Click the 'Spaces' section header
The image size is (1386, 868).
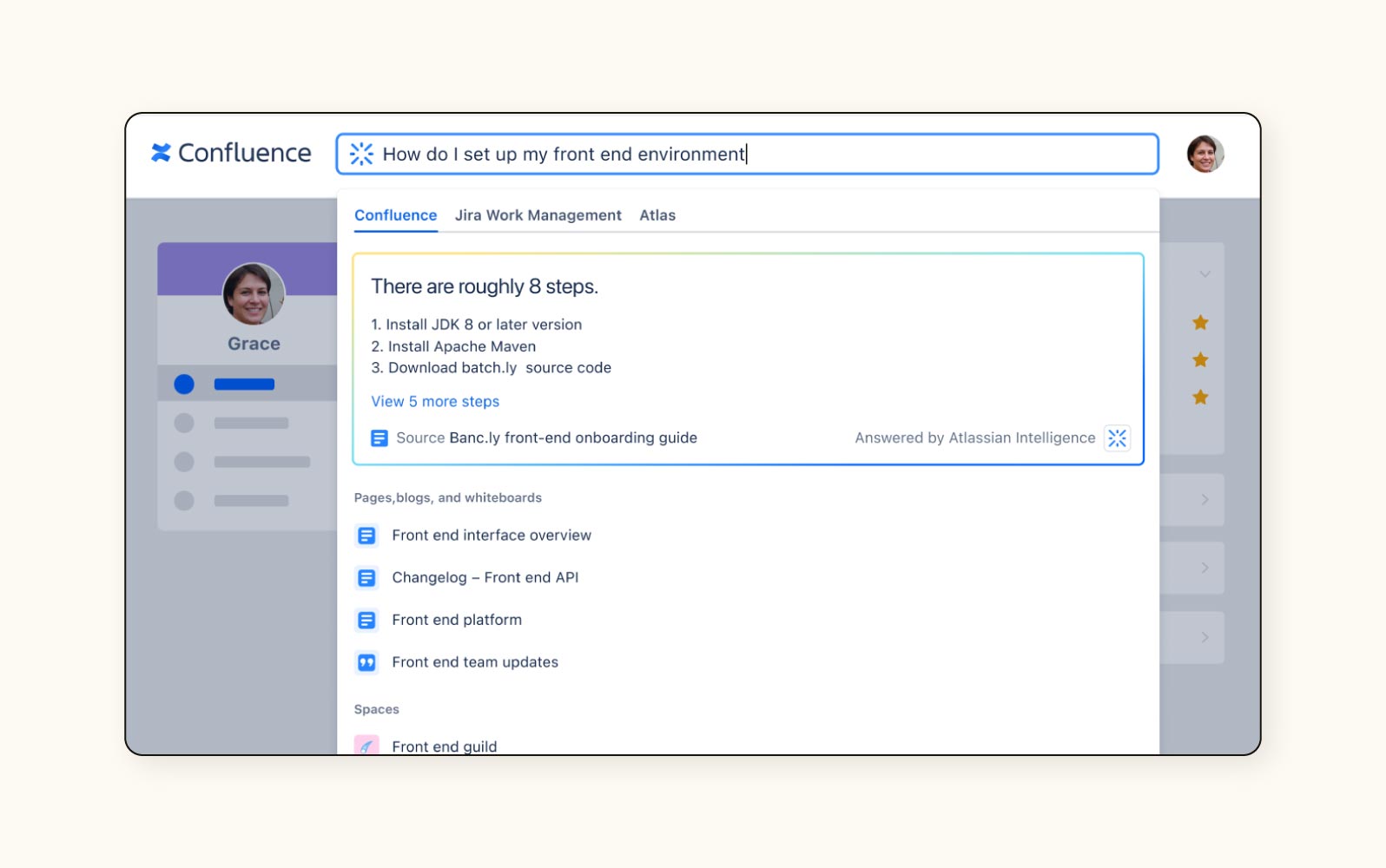tap(377, 709)
